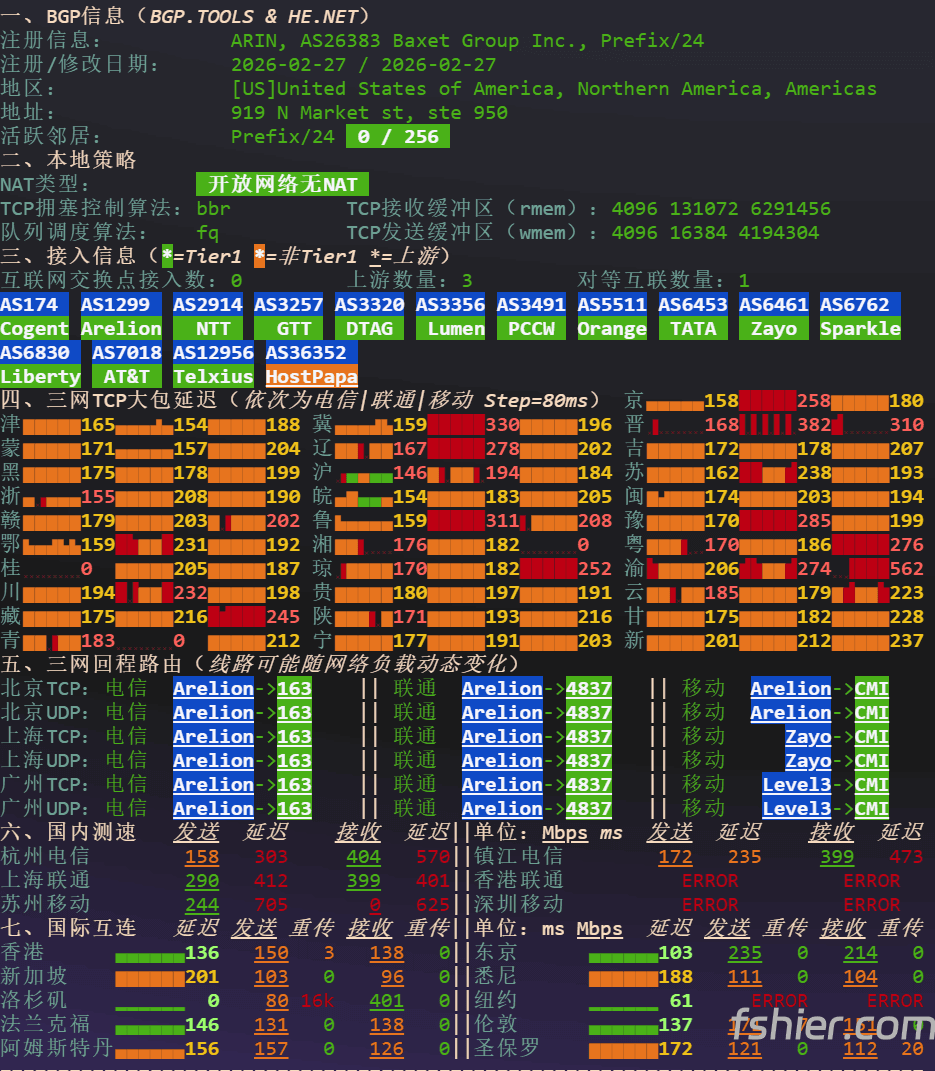Screen dimensions: 935x1071
Task: Click the AS7018 AT&T badge
Action: [x=127, y=364]
